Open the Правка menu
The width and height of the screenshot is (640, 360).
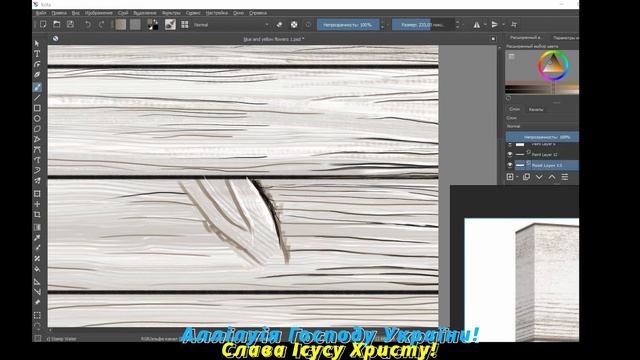tap(59, 13)
